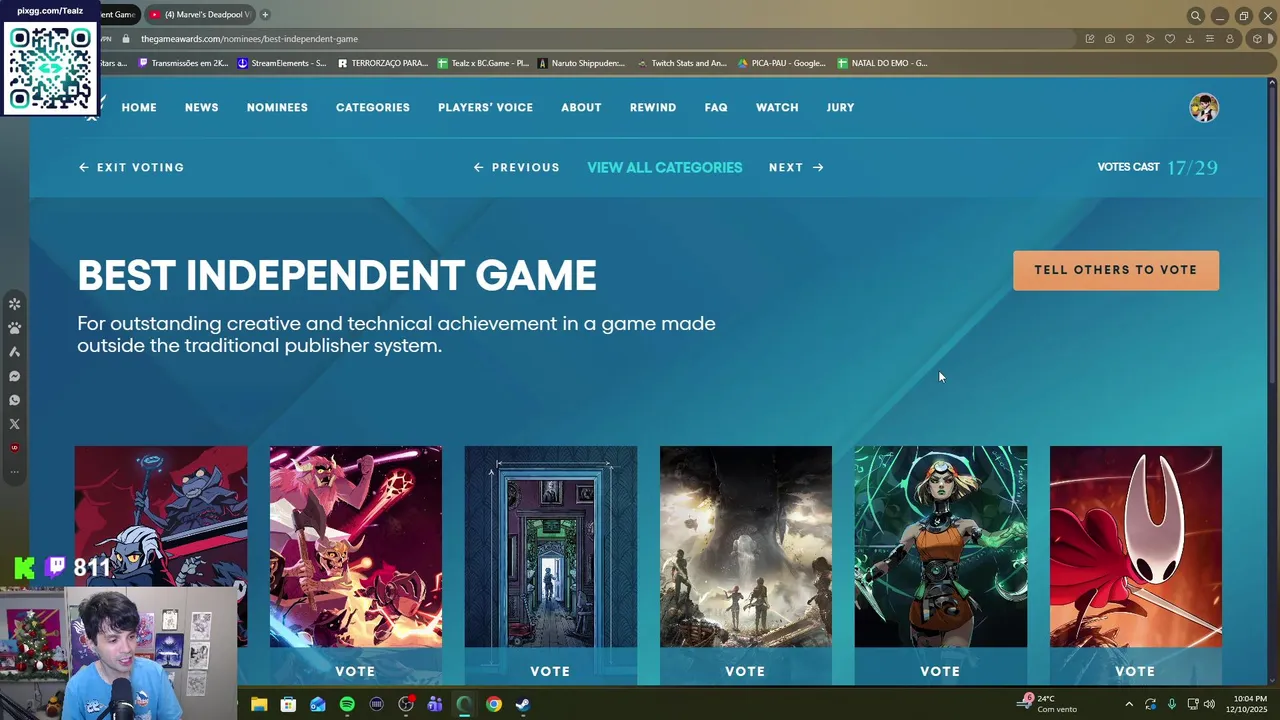Go to NEXT category

796,167
